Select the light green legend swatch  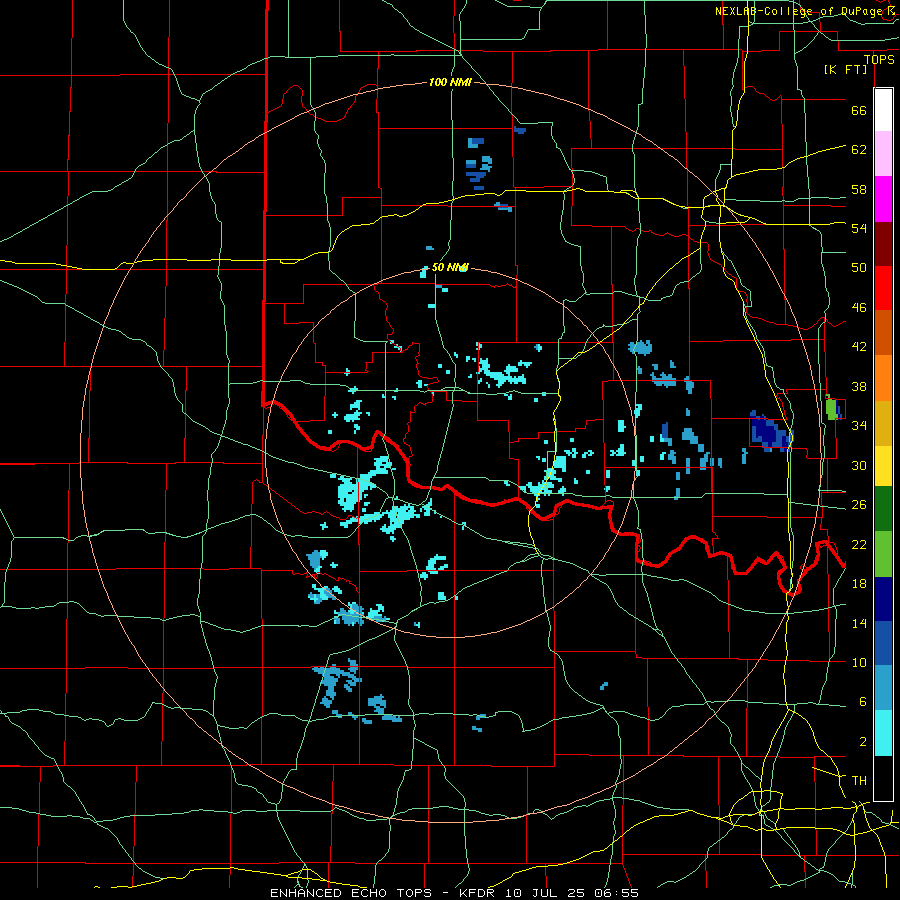tap(883, 554)
